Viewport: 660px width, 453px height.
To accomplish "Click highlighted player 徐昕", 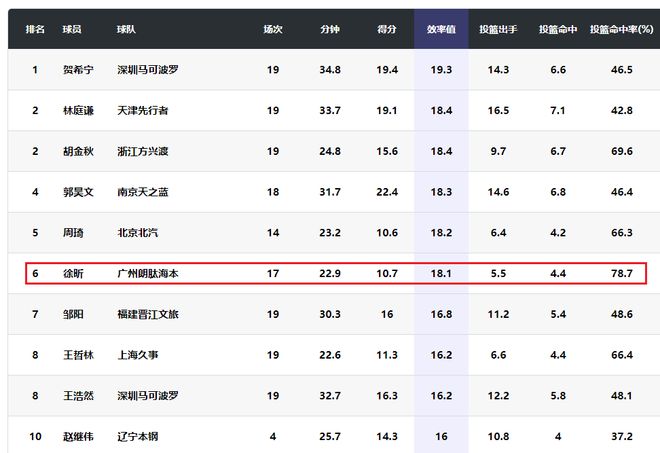I will [x=72, y=273].
